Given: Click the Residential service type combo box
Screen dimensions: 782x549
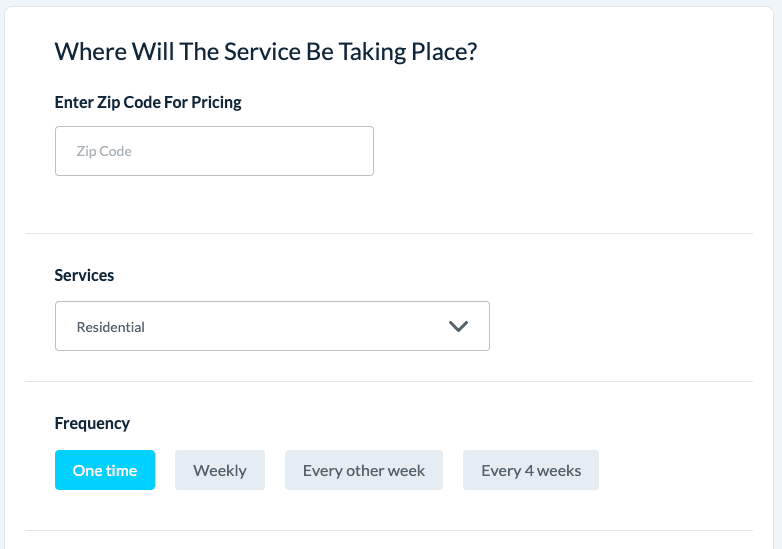Looking at the screenshot, I should point(272,326).
